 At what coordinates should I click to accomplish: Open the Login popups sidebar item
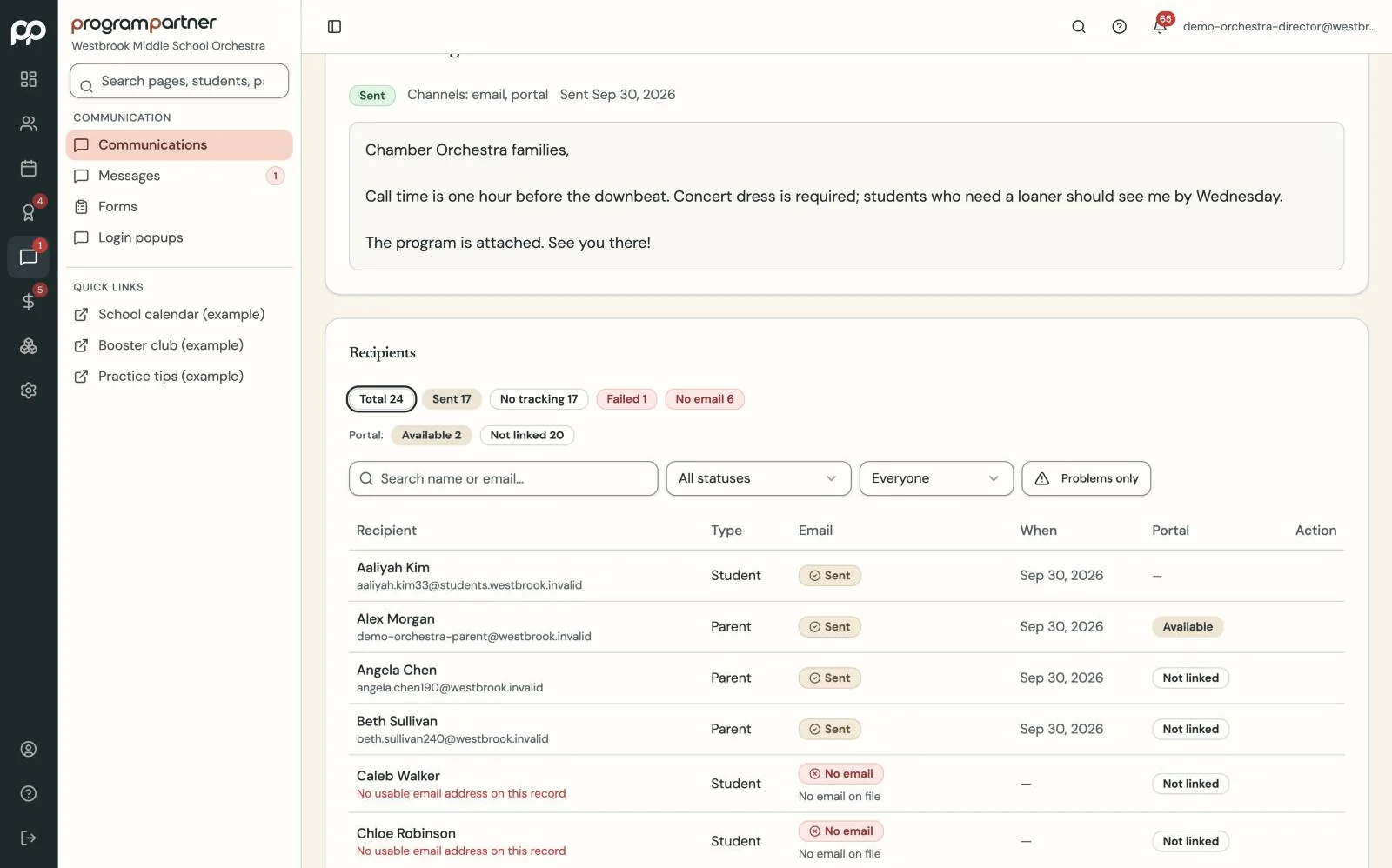pyautogui.click(x=179, y=237)
